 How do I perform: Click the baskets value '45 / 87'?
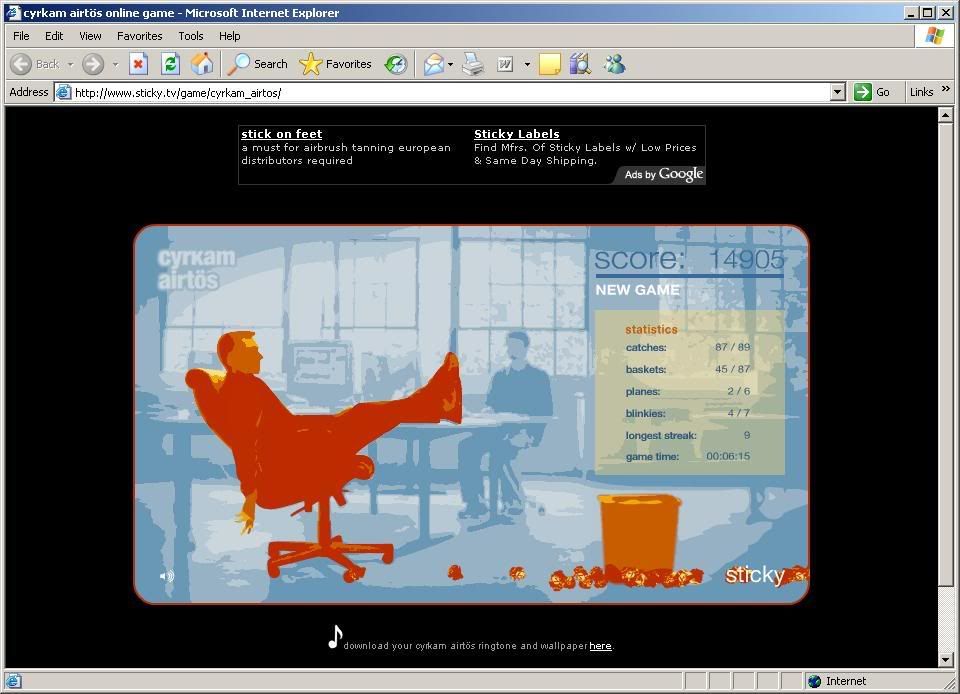coord(732,369)
